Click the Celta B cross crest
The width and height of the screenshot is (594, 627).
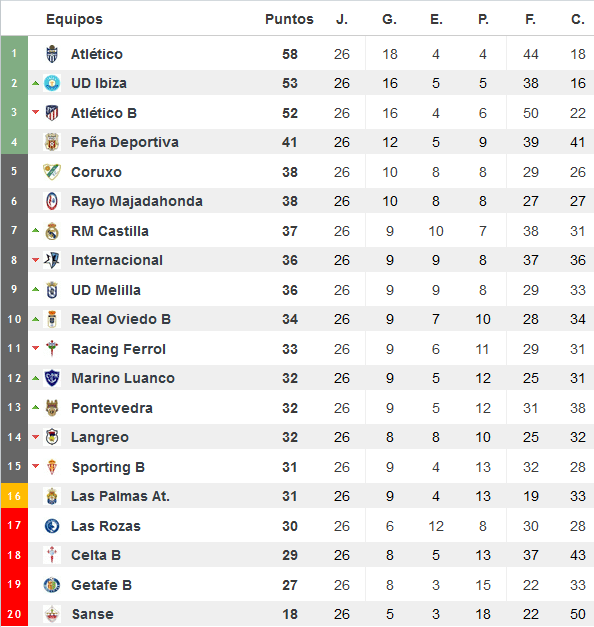point(52,555)
